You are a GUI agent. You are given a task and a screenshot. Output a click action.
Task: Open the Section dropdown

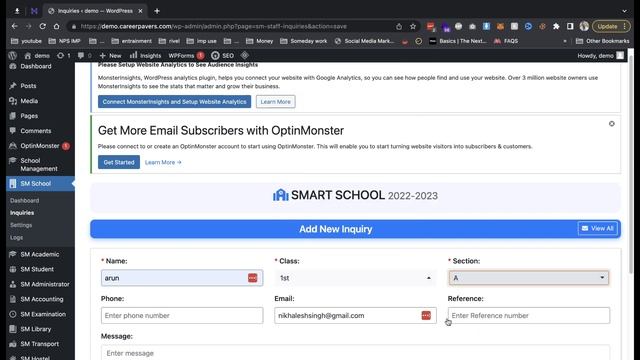pos(529,278)
